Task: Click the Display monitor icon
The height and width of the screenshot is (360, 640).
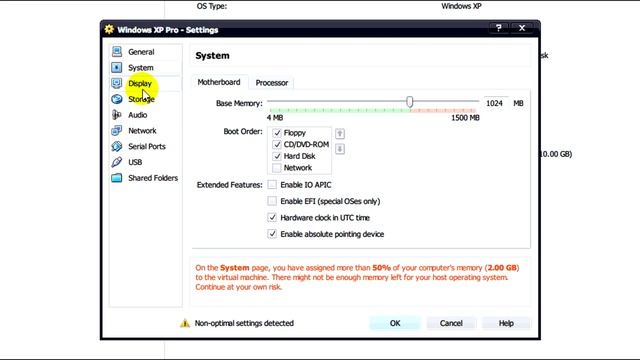Action: [x=117, y=83]
